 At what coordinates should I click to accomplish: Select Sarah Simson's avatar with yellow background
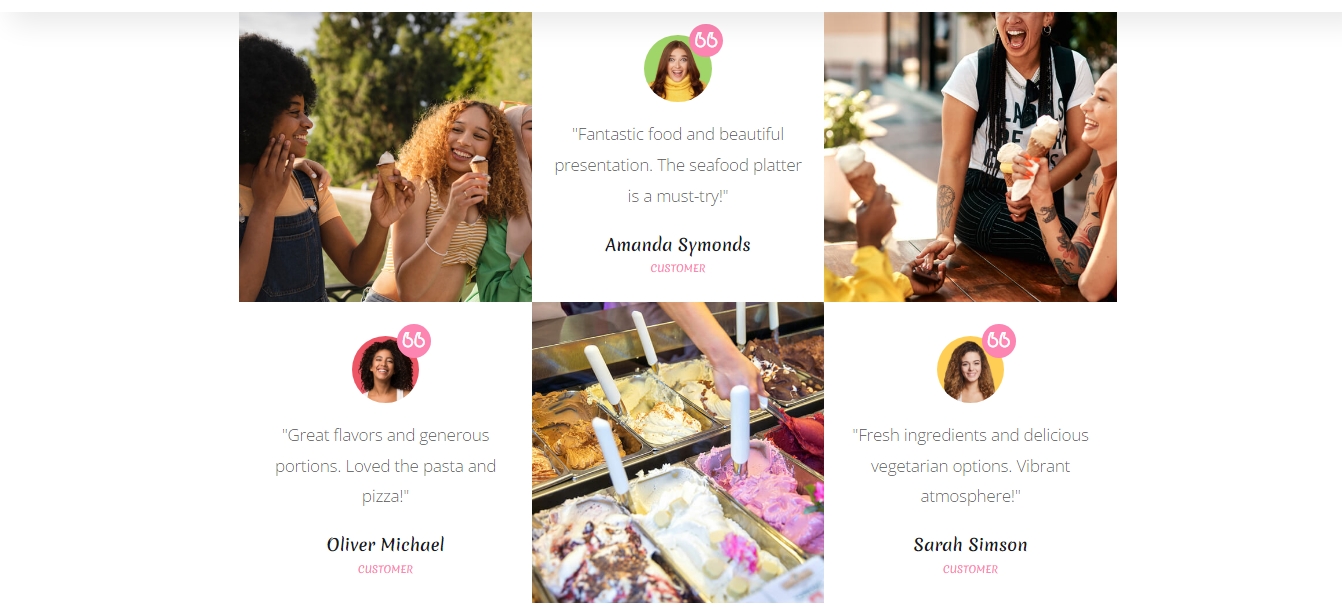click(x=971, y=370)
